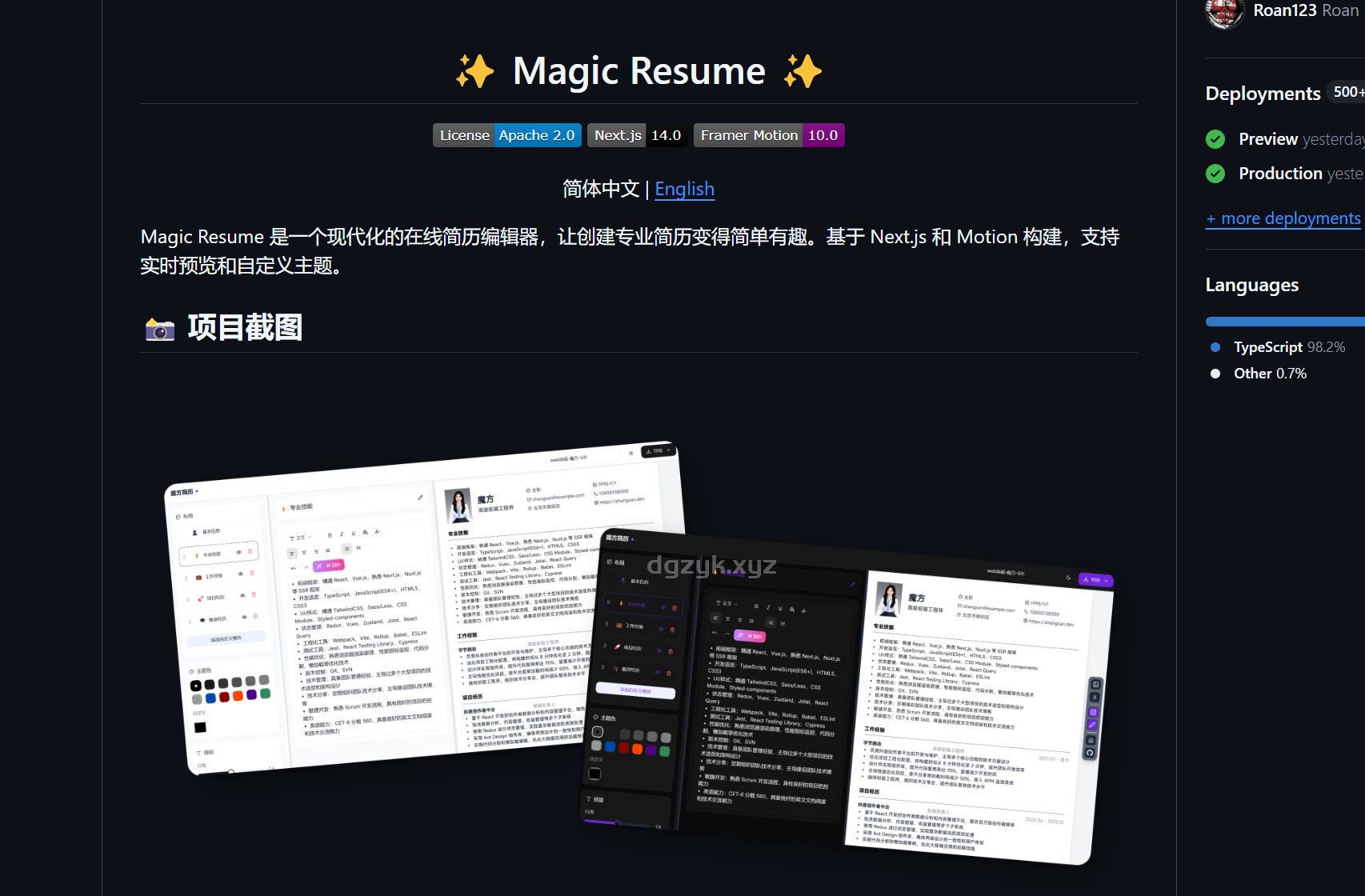Image resolution: width=1365 pixels, height=896 pixels.
Task: Click the Framer Motion 10.0 badge
Action: point(769,135)
